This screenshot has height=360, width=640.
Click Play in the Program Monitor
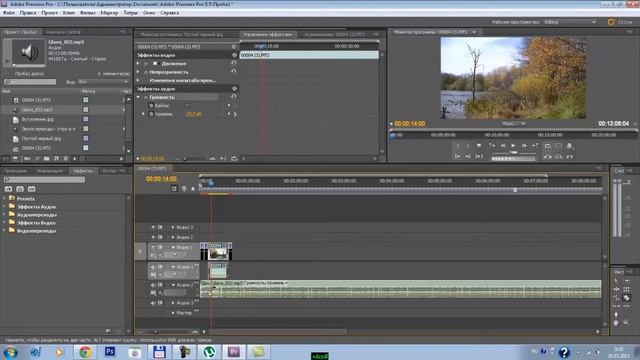(513, 146)
